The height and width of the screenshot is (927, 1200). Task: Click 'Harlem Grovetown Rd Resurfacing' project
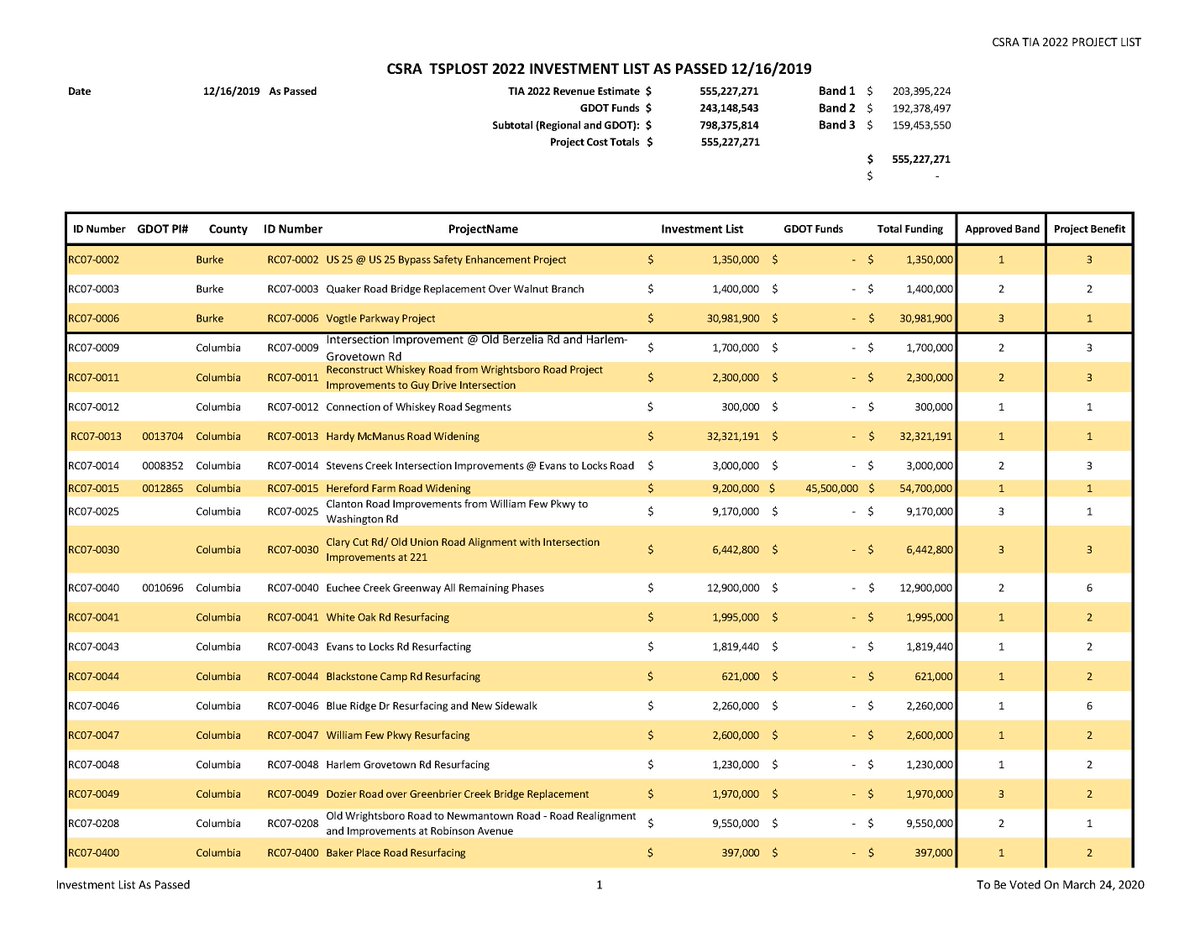[x=408, y=765]
